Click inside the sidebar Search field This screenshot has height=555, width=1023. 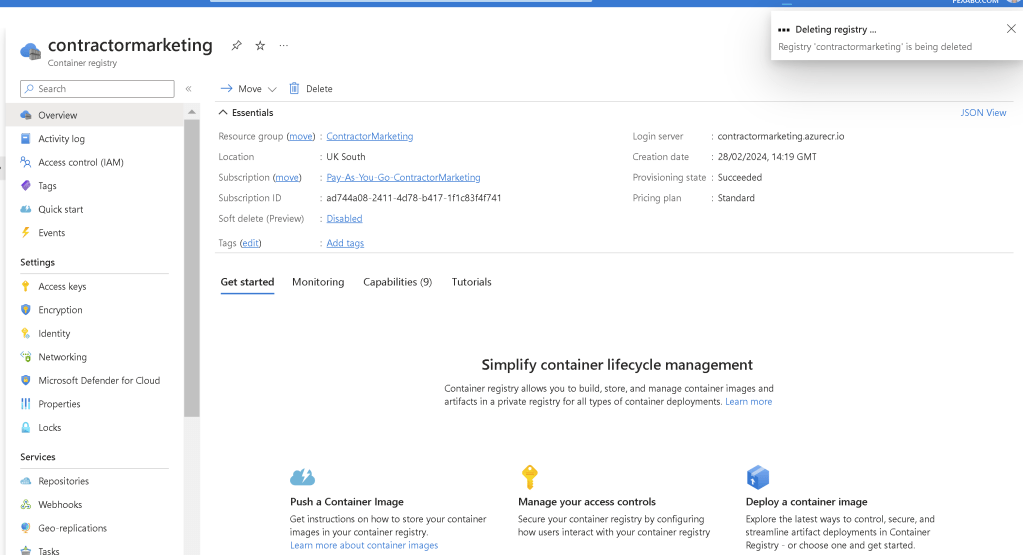pos(97,89)
